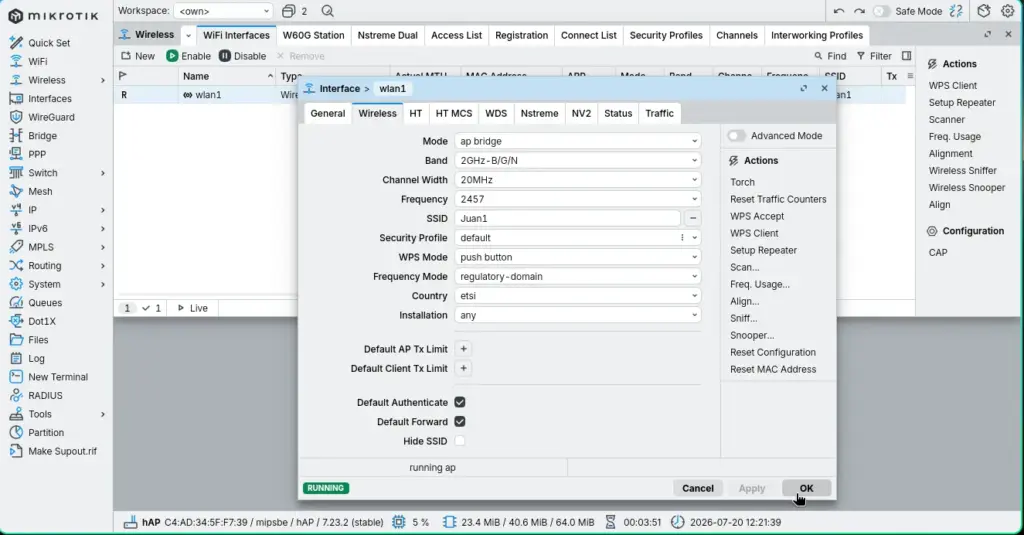The width and height of the screenshot is (1024, 535).
Task: Expand the Default AP Tx Limit field
Action: (463, 349)
